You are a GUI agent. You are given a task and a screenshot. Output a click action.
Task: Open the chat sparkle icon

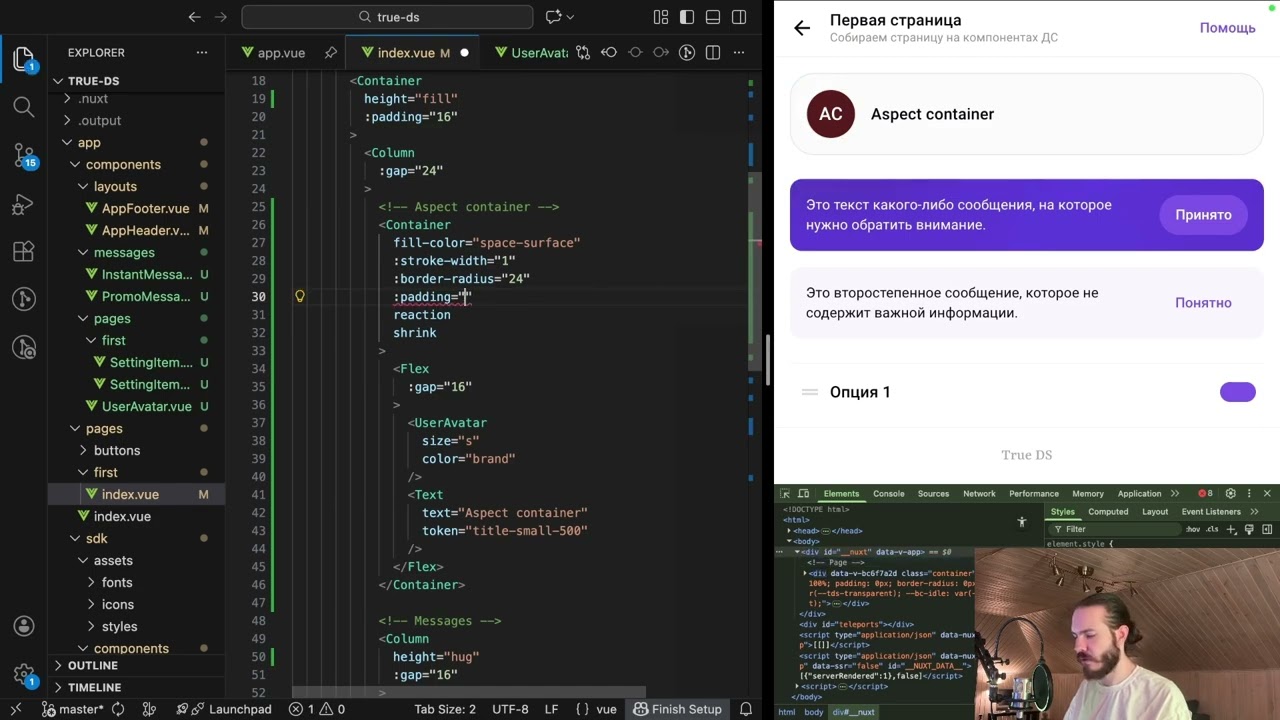(x=554, y=17)
